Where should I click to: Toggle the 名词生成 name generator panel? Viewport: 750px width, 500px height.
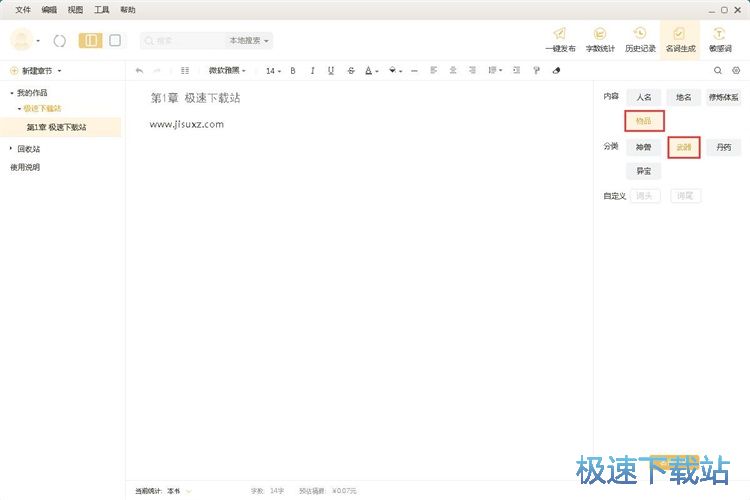[680, 40]
